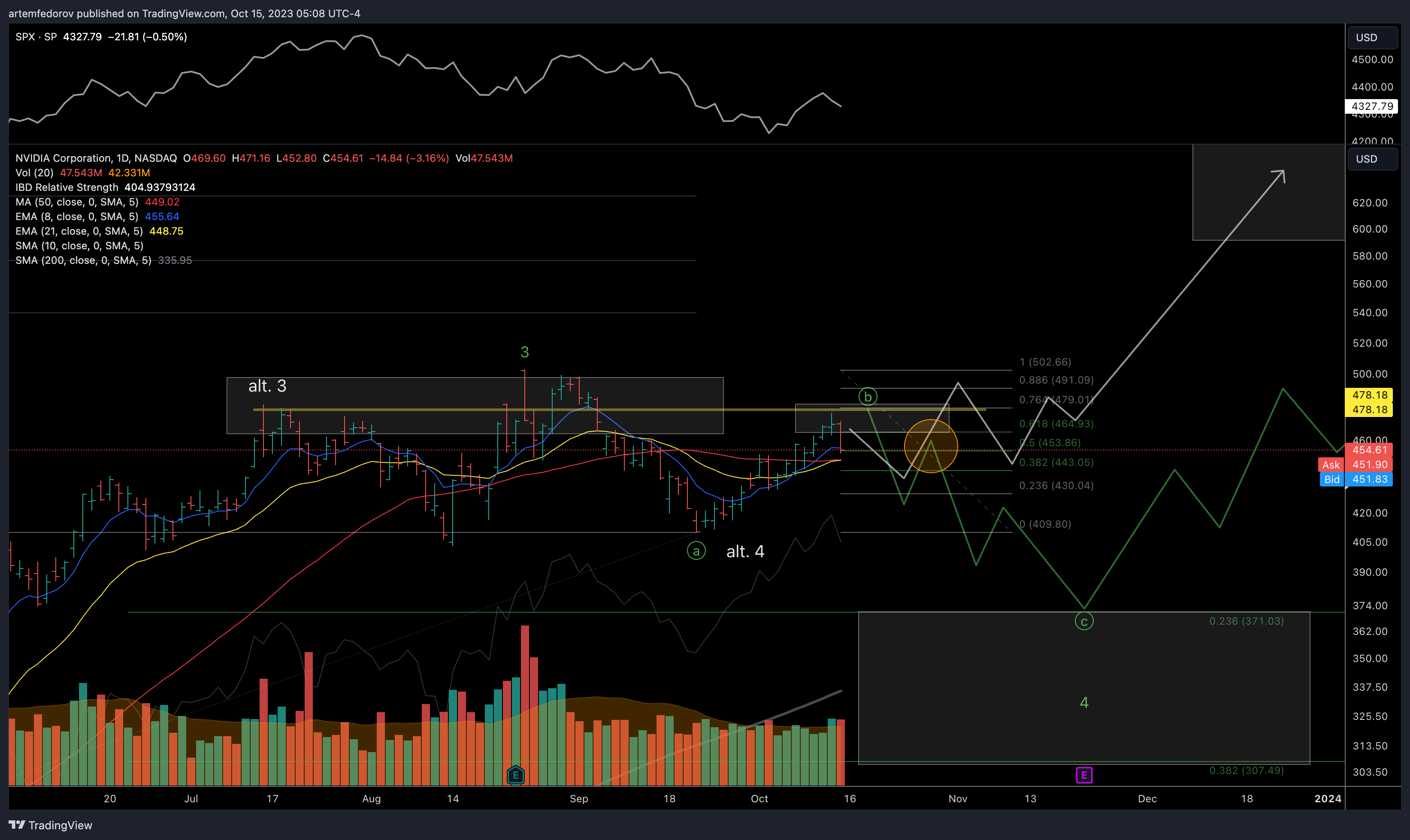Click the green earnings E marker near Sep
Screen dimensions: 1410x840
pos(515,775)
